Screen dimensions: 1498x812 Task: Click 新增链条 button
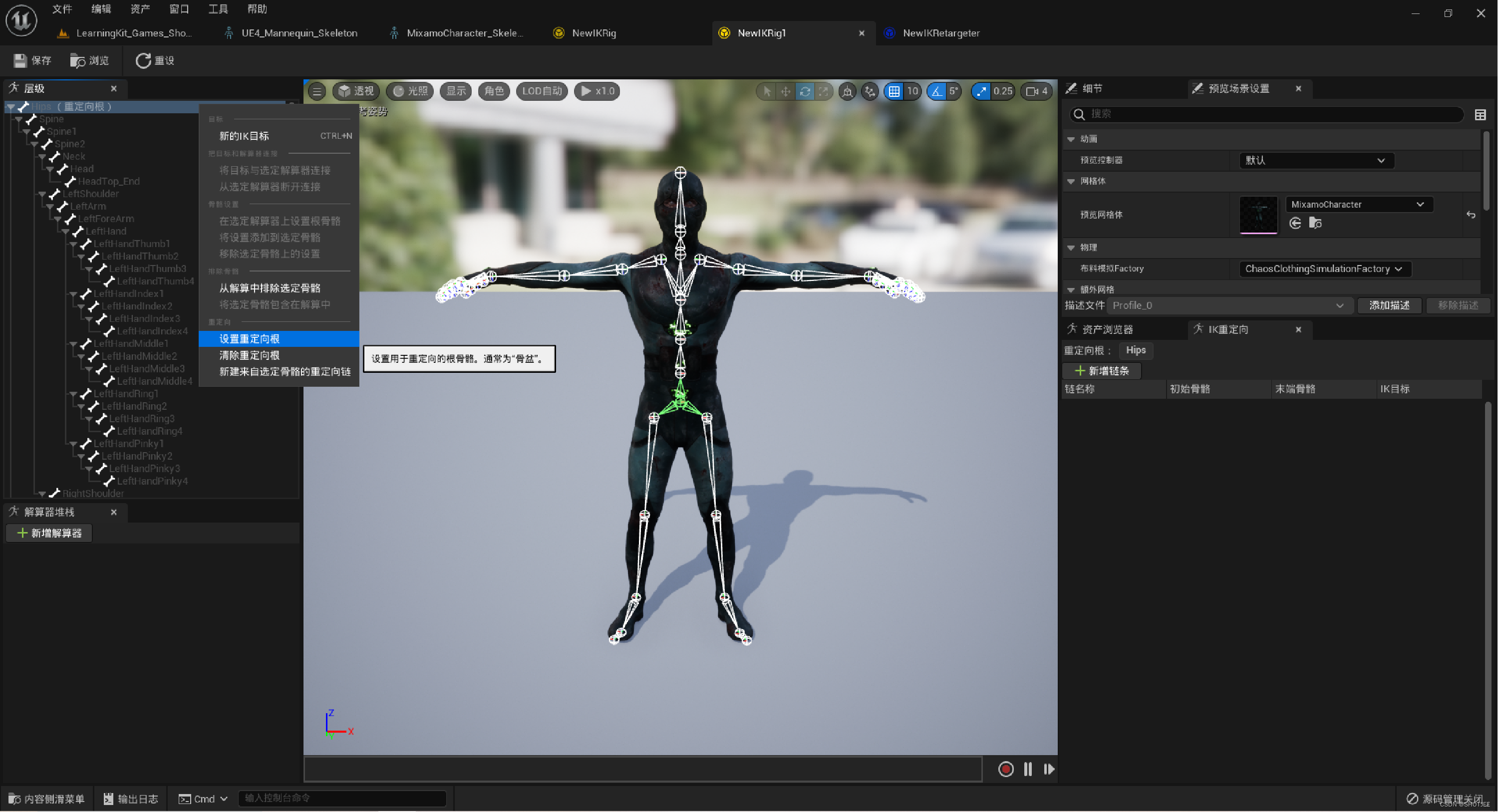click(x=1101, y=371)
